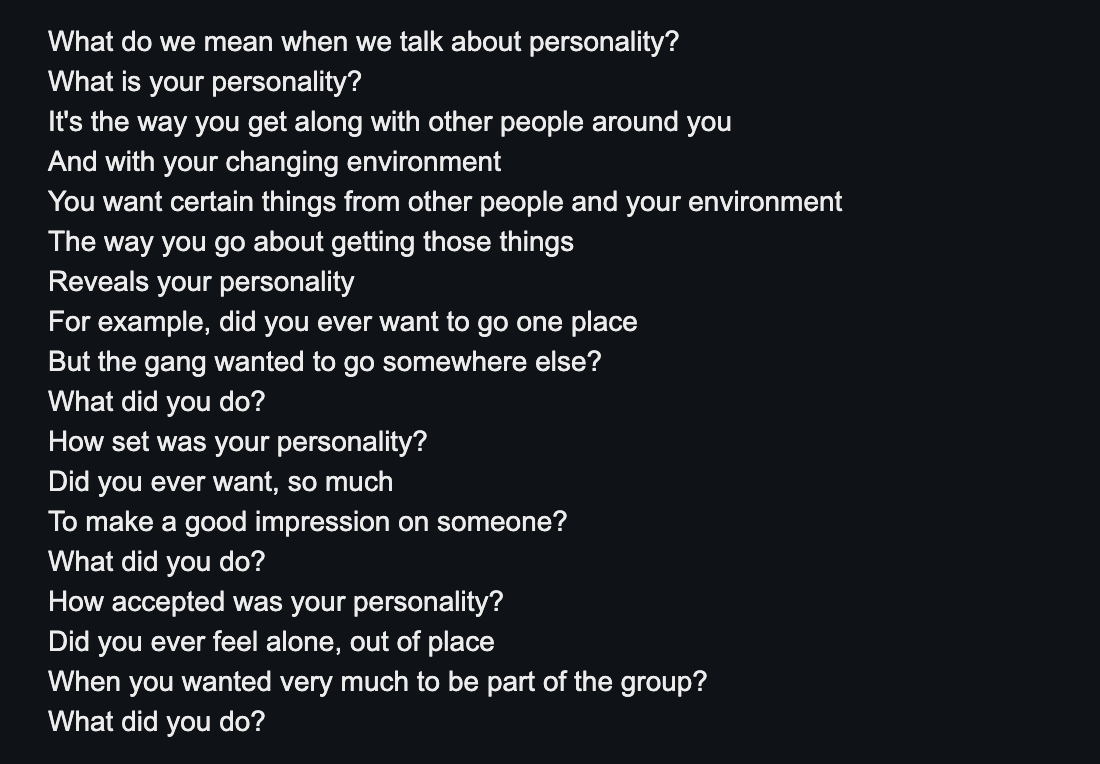Click 'How accepted was your personality?' line
The image size is (1100, 764).
276,602
